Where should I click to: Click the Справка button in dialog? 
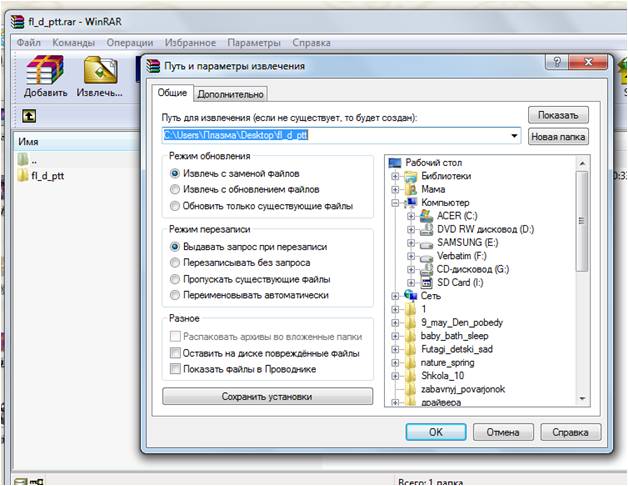coord(570,432)
